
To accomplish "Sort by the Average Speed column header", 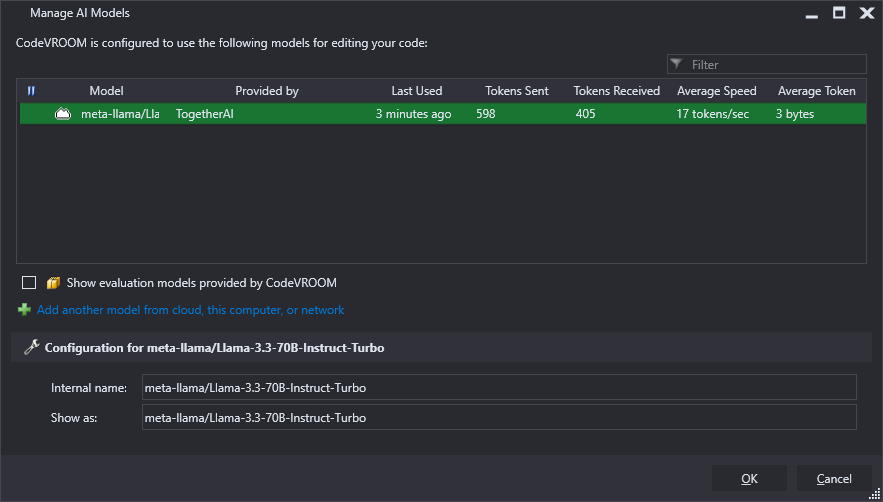I will 716,91.
